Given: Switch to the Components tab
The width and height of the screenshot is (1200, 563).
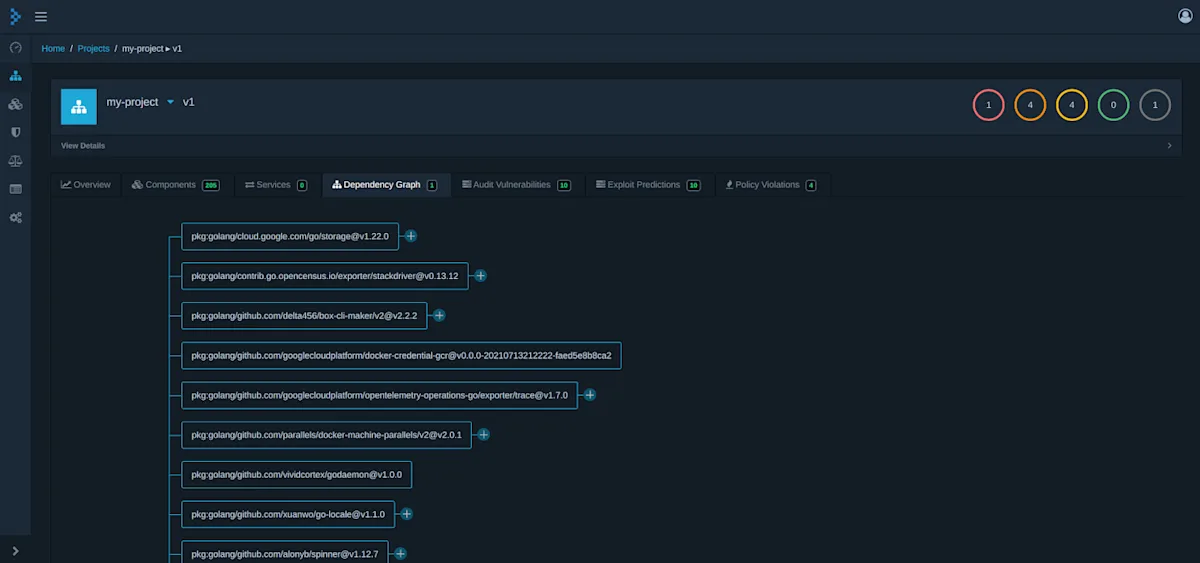Looking at the screenshot, I should pyautogui.click(x=175, y=185).
